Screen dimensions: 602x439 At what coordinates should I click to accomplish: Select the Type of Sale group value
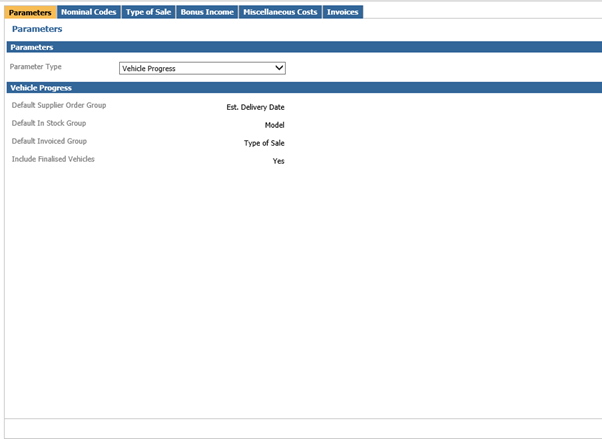coord(264,143)
